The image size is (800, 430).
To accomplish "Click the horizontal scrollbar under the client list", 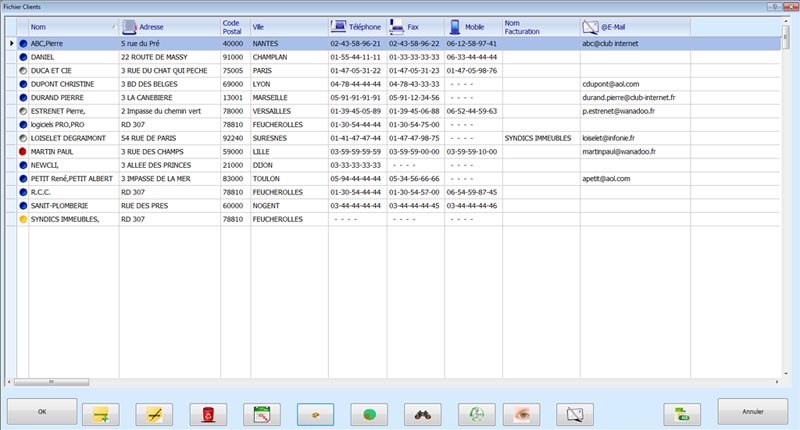I will click(x=300, y=382).
